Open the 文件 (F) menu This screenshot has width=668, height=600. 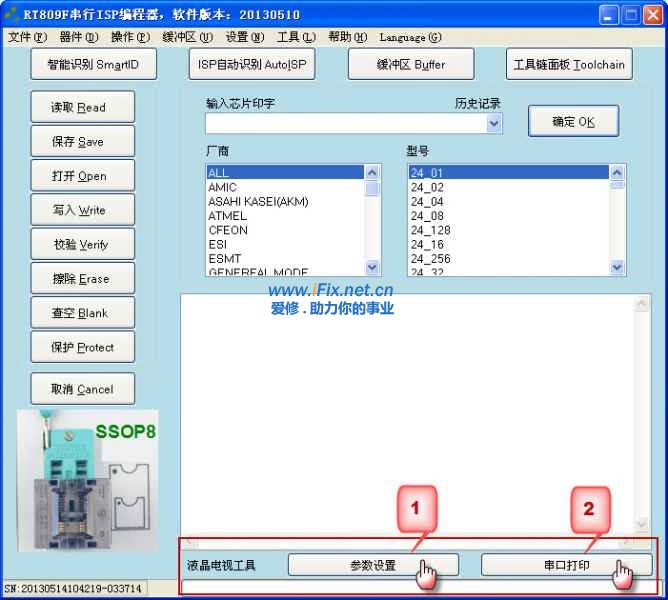pyautogui.click(x=27, y=37)
